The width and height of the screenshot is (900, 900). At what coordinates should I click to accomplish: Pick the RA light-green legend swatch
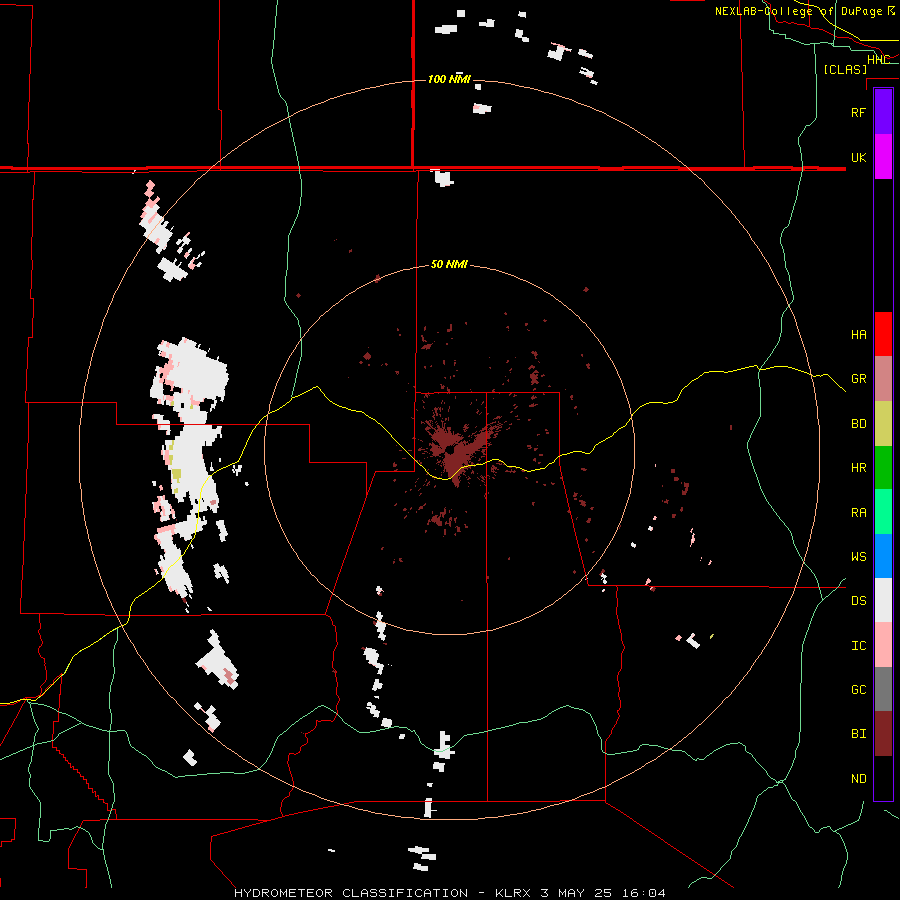[x=883, y=512]
